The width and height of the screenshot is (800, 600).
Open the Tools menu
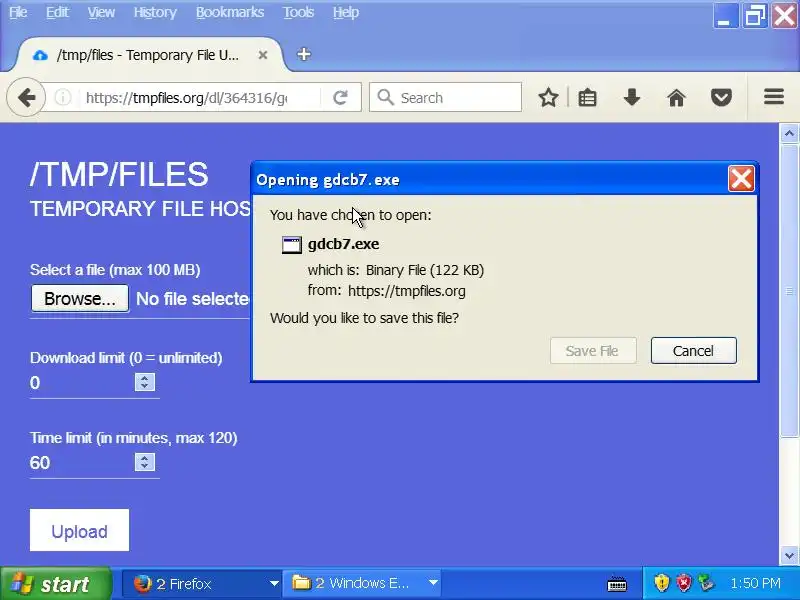(x=298, y=12)
